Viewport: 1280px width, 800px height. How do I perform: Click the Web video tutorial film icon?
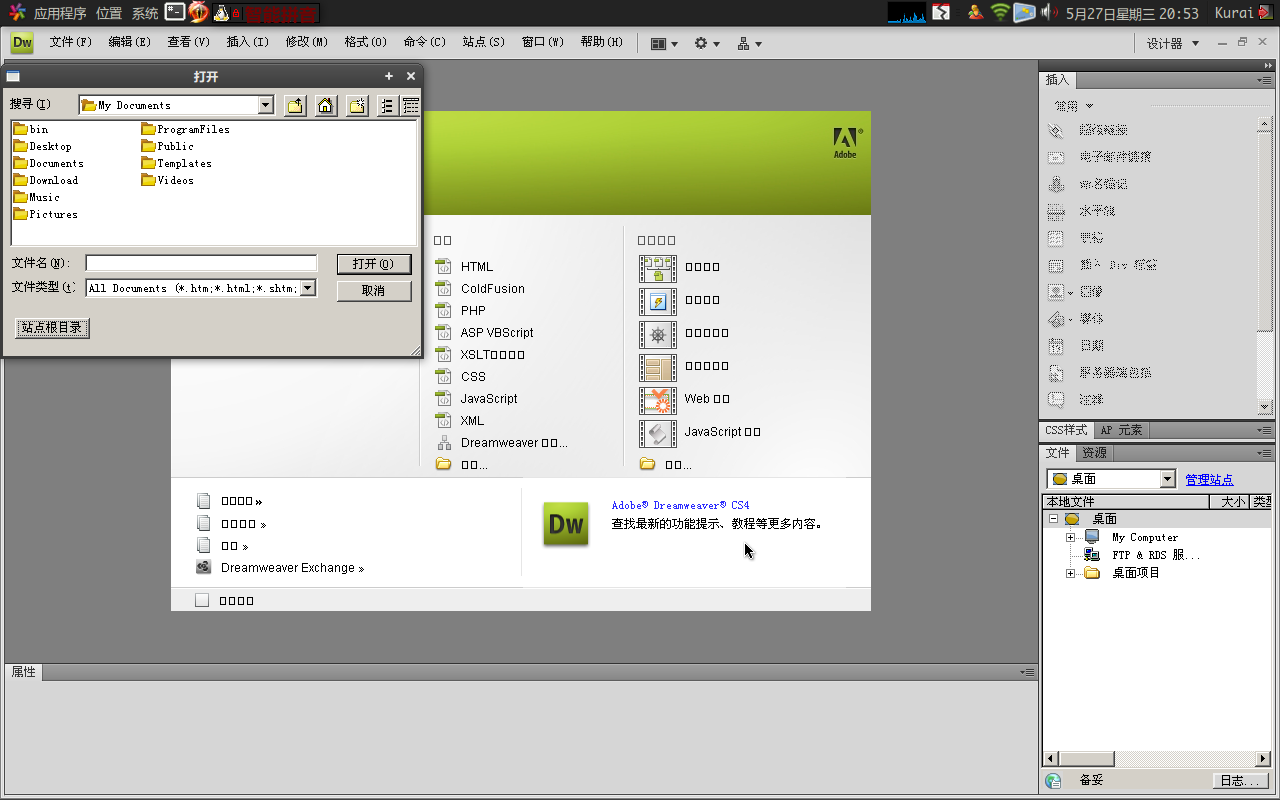658,400
